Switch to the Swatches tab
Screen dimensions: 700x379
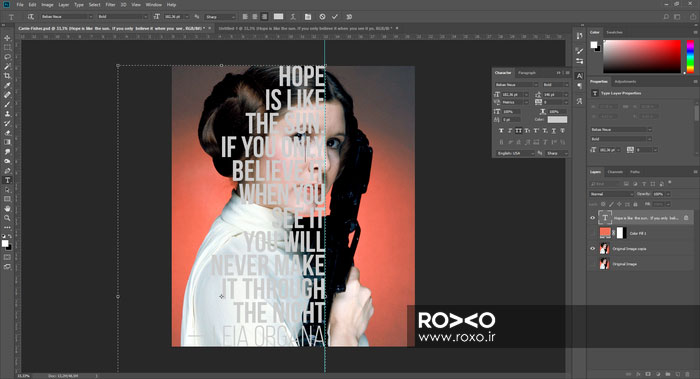(x=614, y=32)
